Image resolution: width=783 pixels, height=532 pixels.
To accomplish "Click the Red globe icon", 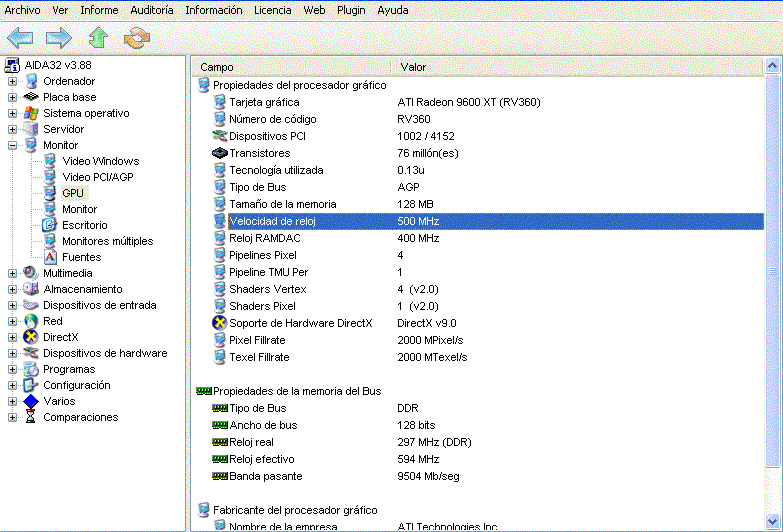I will tap(31, 321).
